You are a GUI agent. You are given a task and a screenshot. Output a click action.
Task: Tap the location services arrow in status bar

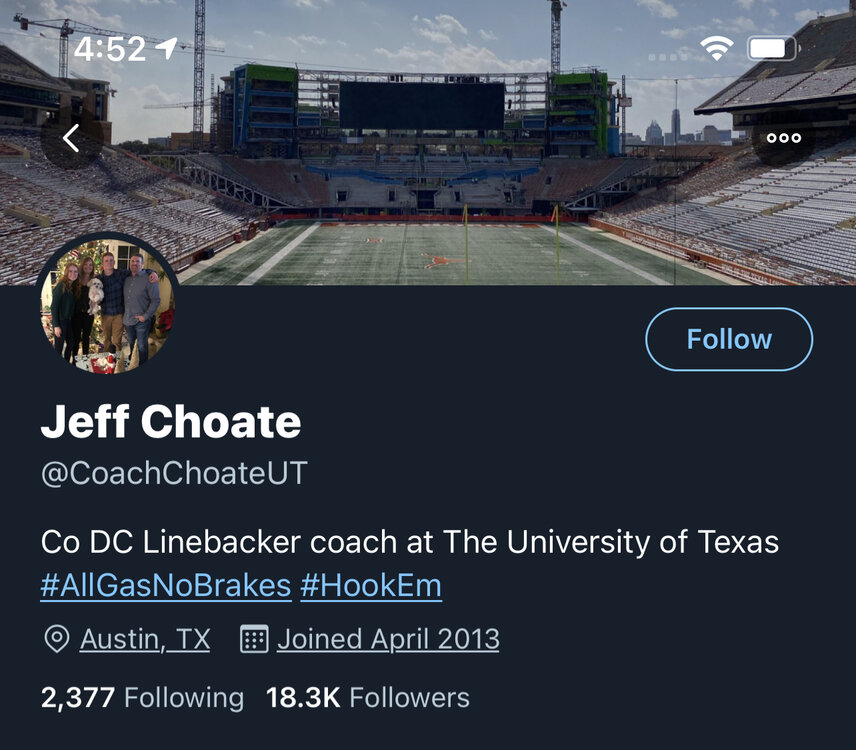[166, 48]
